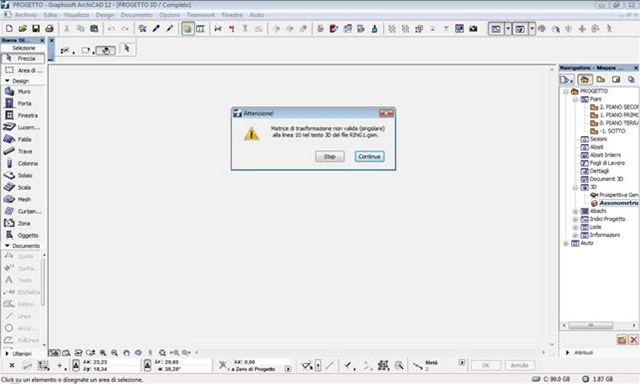Screen dimensions: 640x384
Task: Select the Porta door tool
Action: click(x=23, y=103)
